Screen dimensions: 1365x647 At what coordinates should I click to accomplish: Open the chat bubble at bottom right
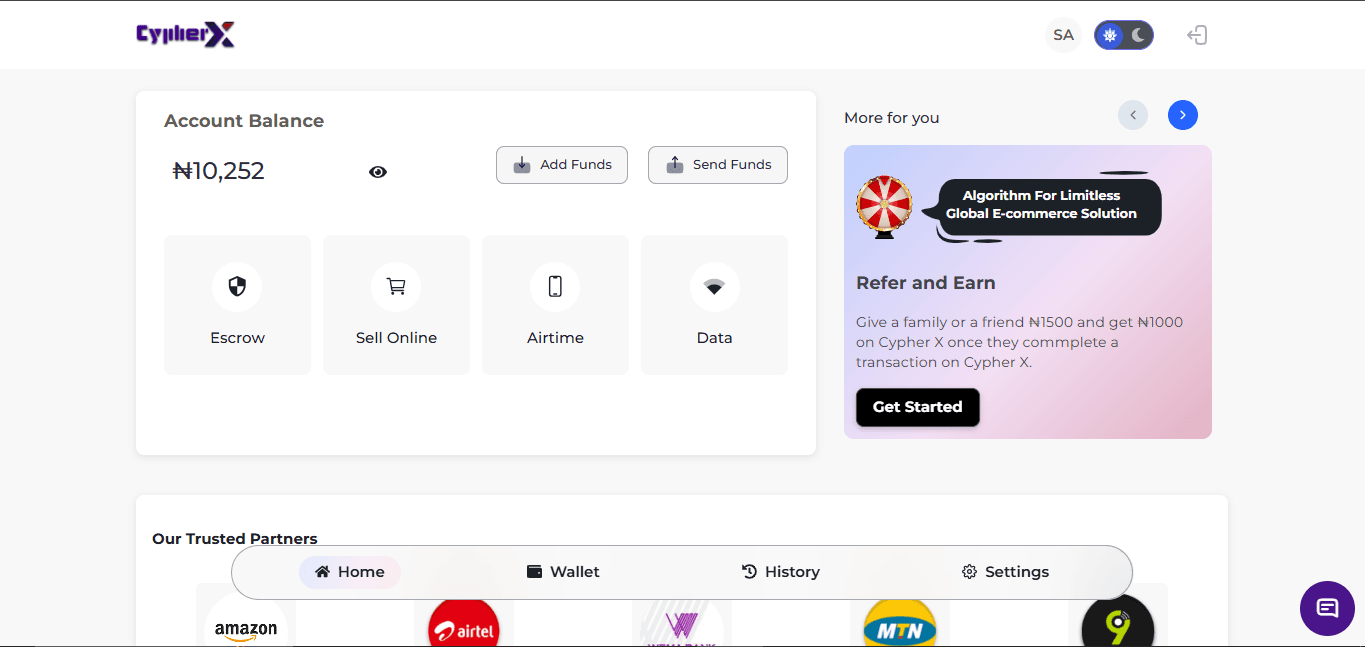pos(1327,608)
